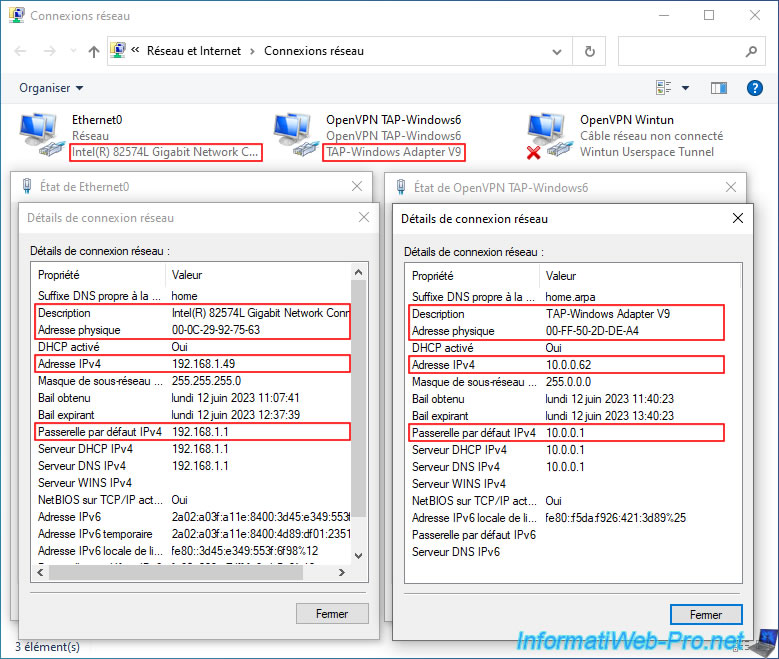
Task: Select the OpenVPN TAP-Windows6 adapter icon
Action: click(296, 135)
